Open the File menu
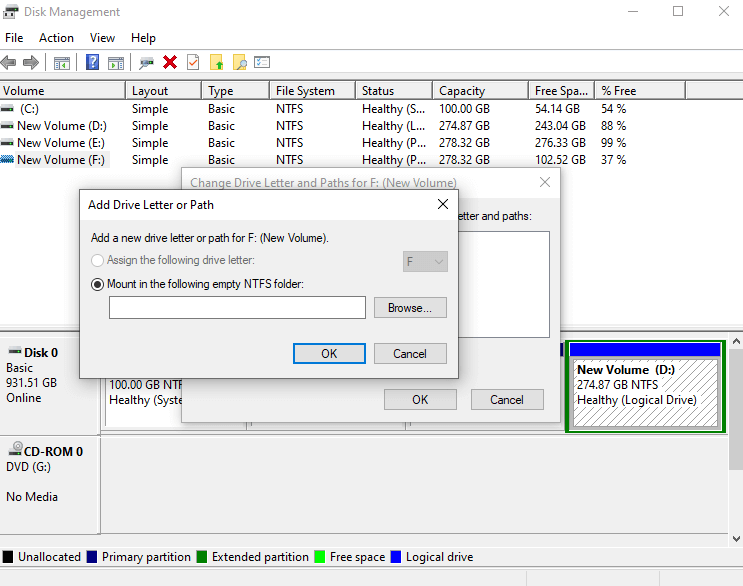 pos(14,38)
